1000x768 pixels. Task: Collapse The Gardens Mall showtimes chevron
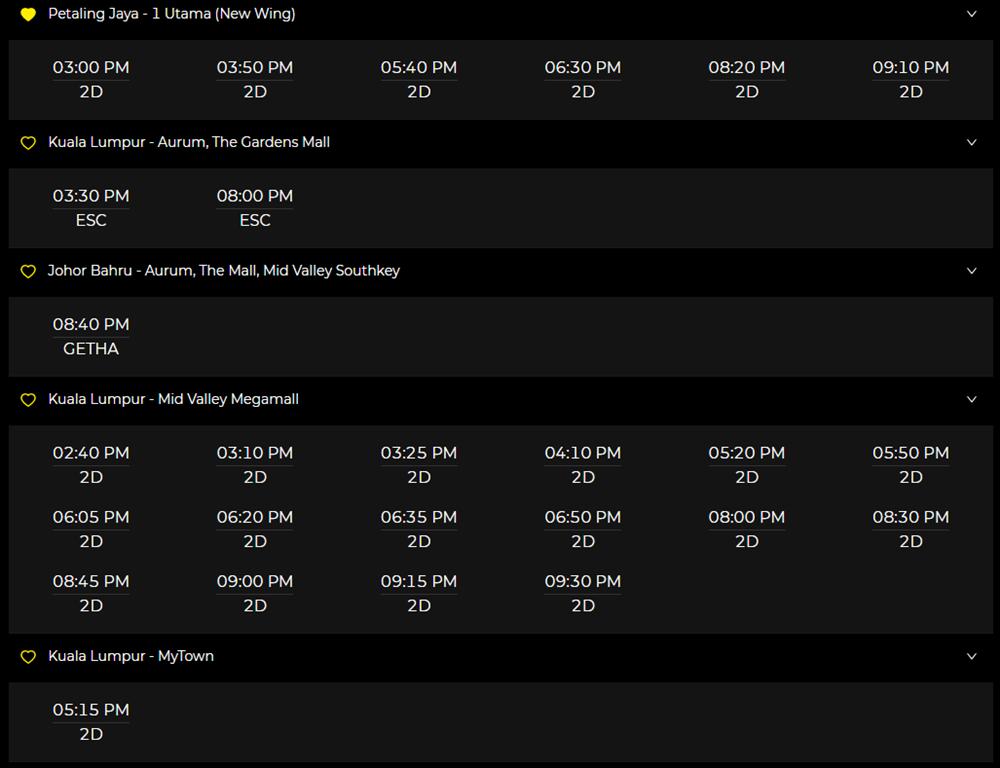tap(971, 142)
